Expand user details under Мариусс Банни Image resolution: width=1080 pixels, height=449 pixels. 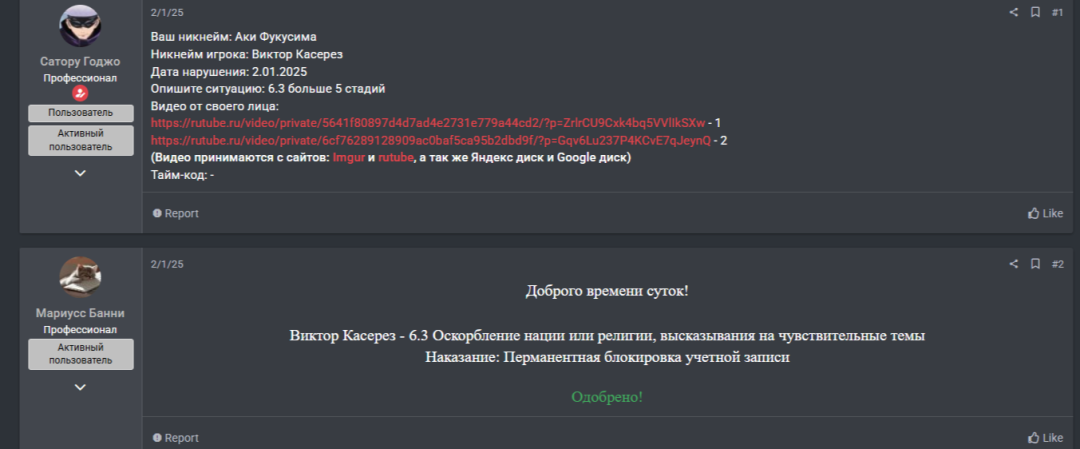pyautogui.click(x=80, y=387)
